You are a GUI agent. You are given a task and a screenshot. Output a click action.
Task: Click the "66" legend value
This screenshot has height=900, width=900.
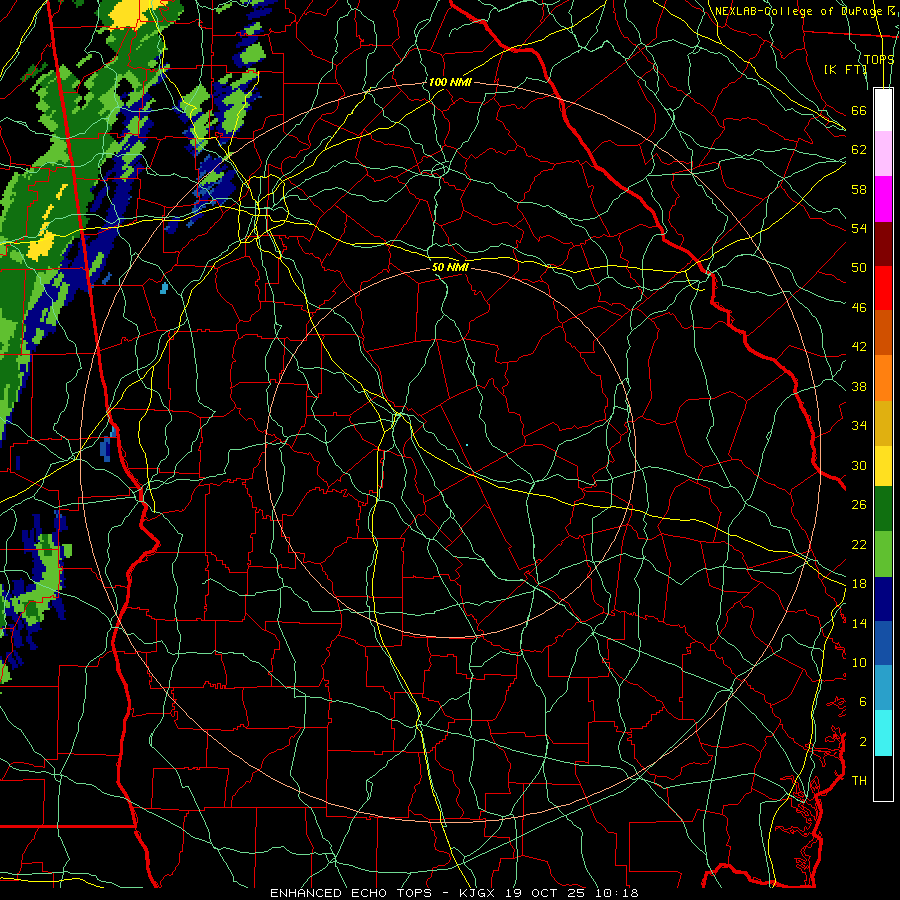859,111
